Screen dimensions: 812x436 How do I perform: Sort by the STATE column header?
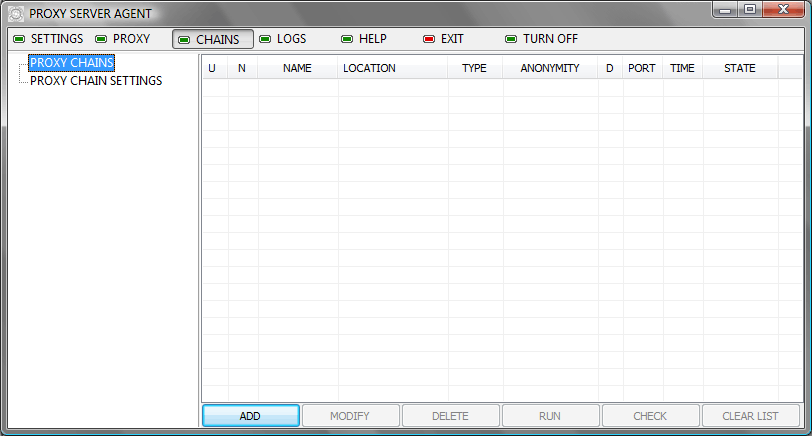tap(740, 68)
